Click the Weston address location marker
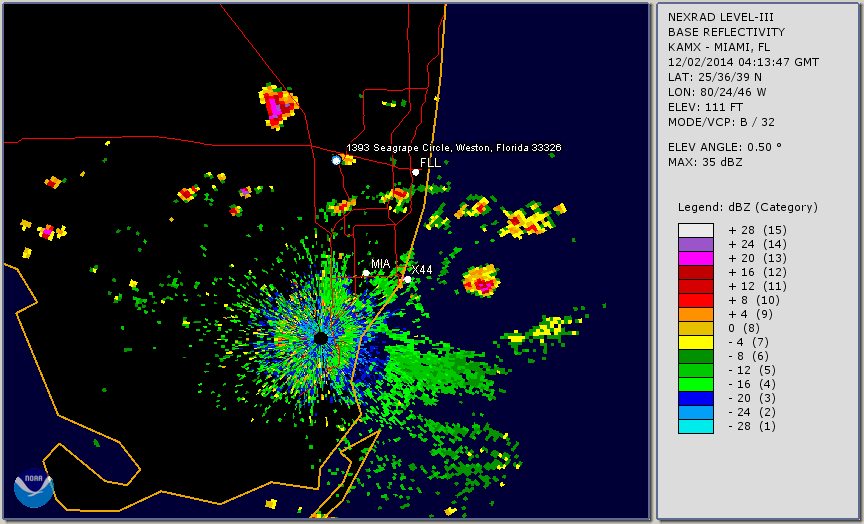864x524 pixels. pyautogui.click(x=337, y=160)
